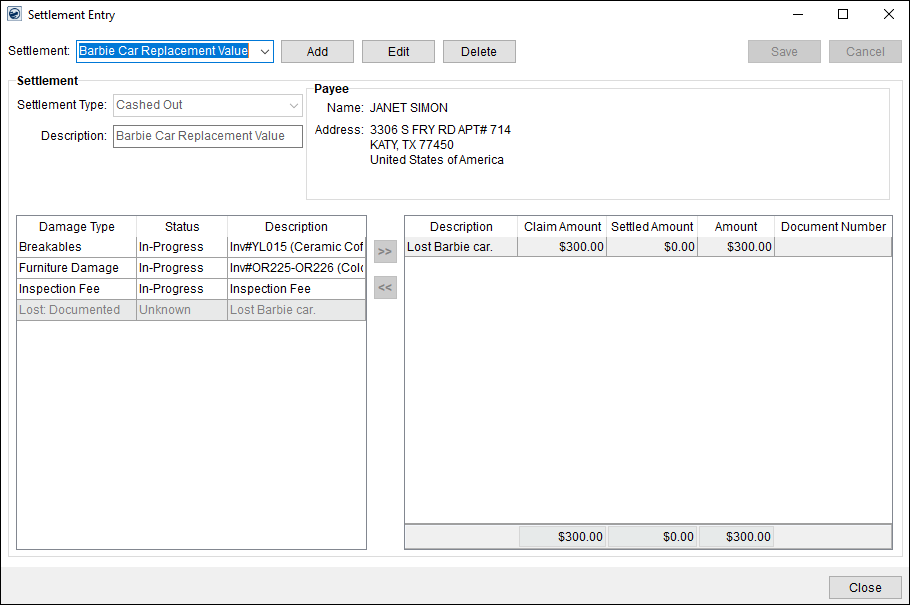This screenshot has width=910, height=605.
Task: Click the Claim Amount column header
Action: [x=560, y=226]
